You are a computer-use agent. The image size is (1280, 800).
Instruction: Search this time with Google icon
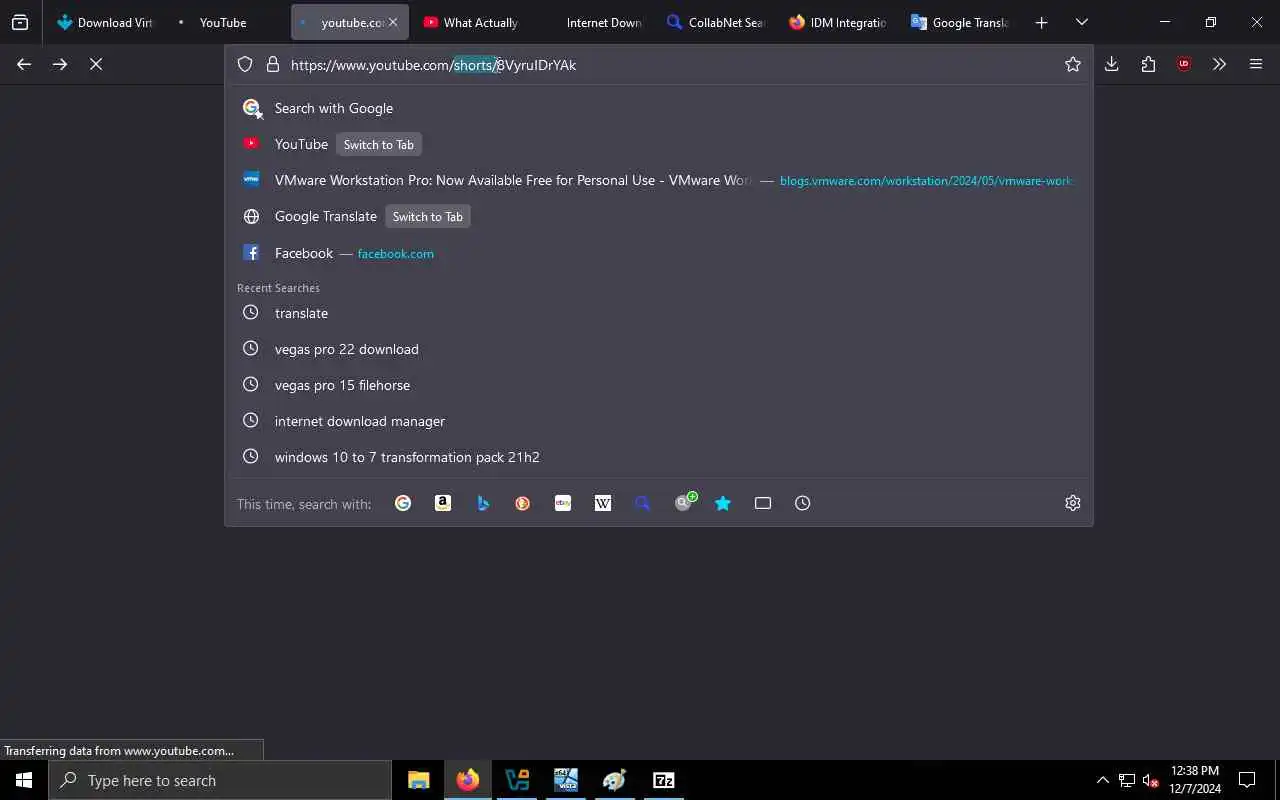[403, 503]
